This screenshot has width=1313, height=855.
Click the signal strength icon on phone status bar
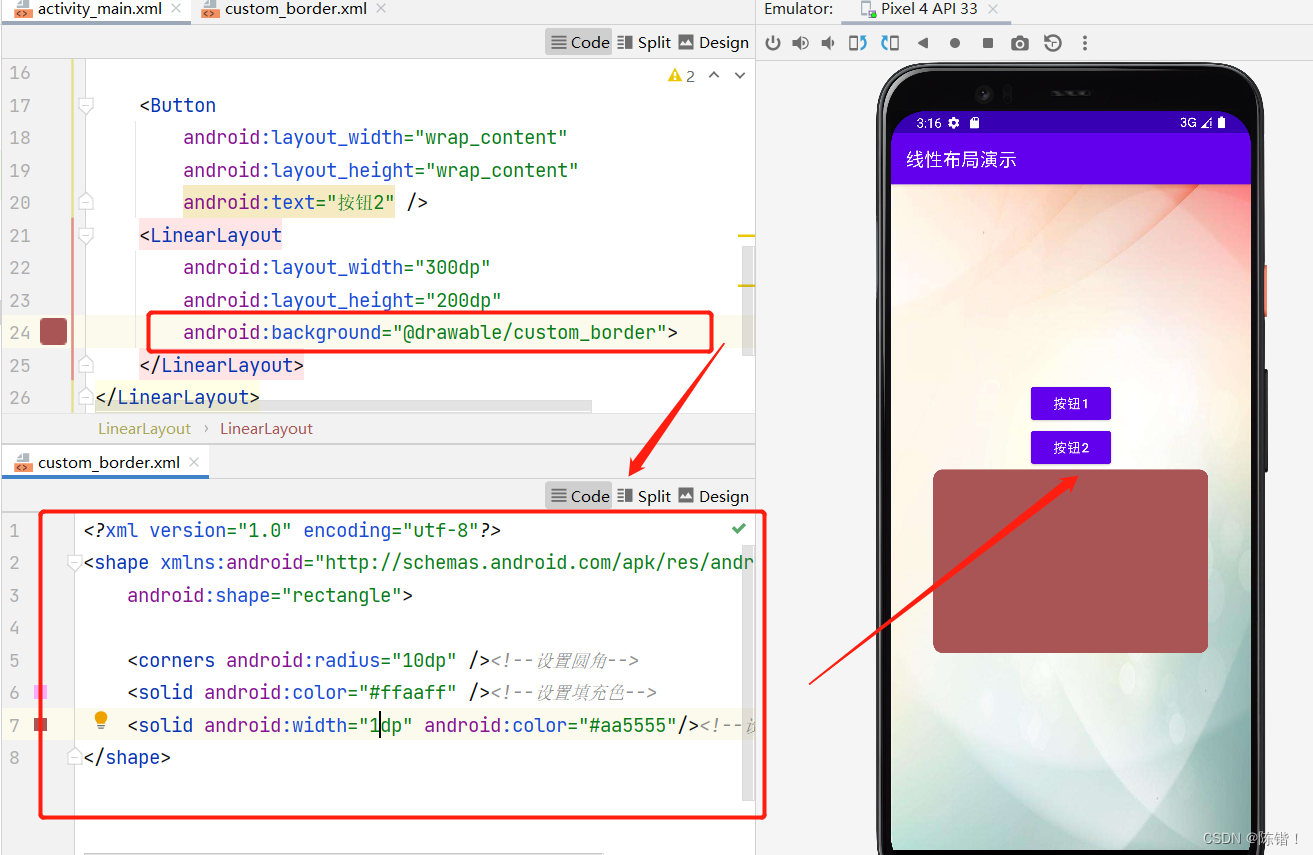(1207, 123)
